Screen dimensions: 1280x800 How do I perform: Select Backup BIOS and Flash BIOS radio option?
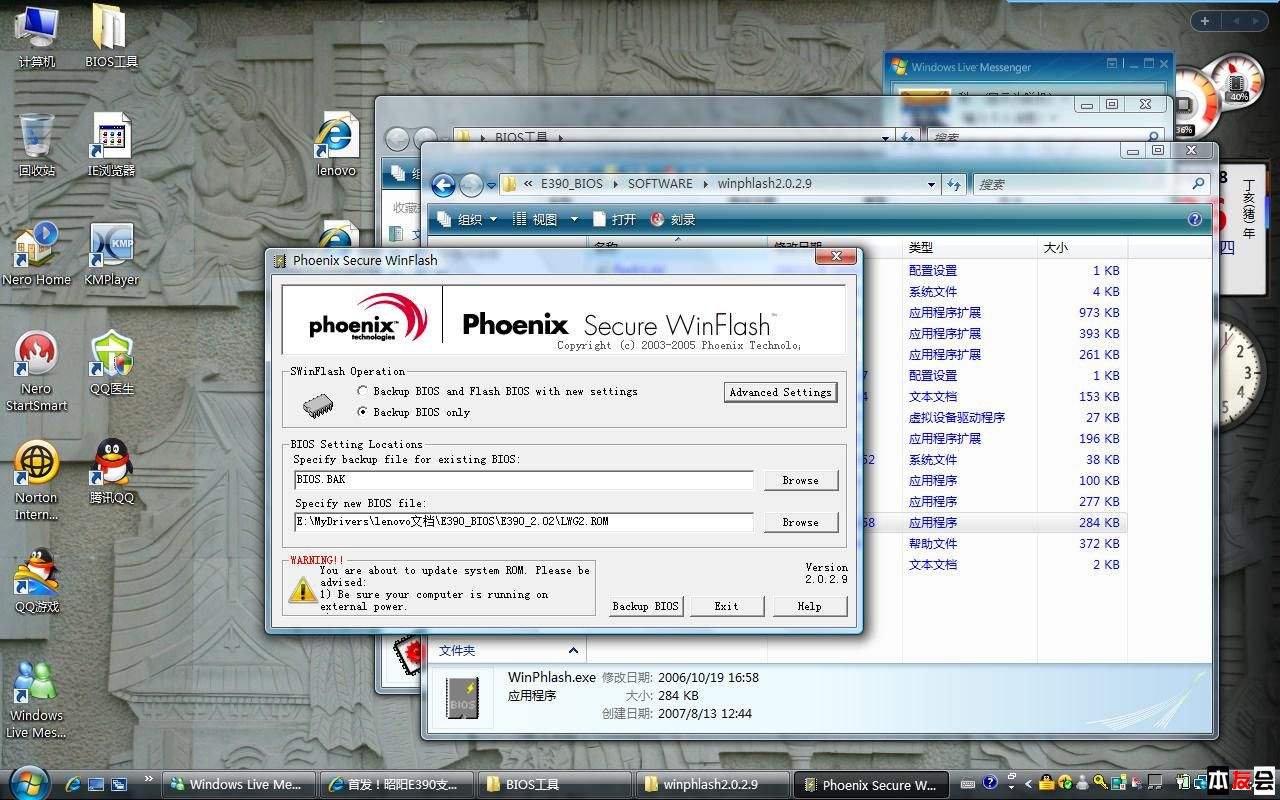497,391
